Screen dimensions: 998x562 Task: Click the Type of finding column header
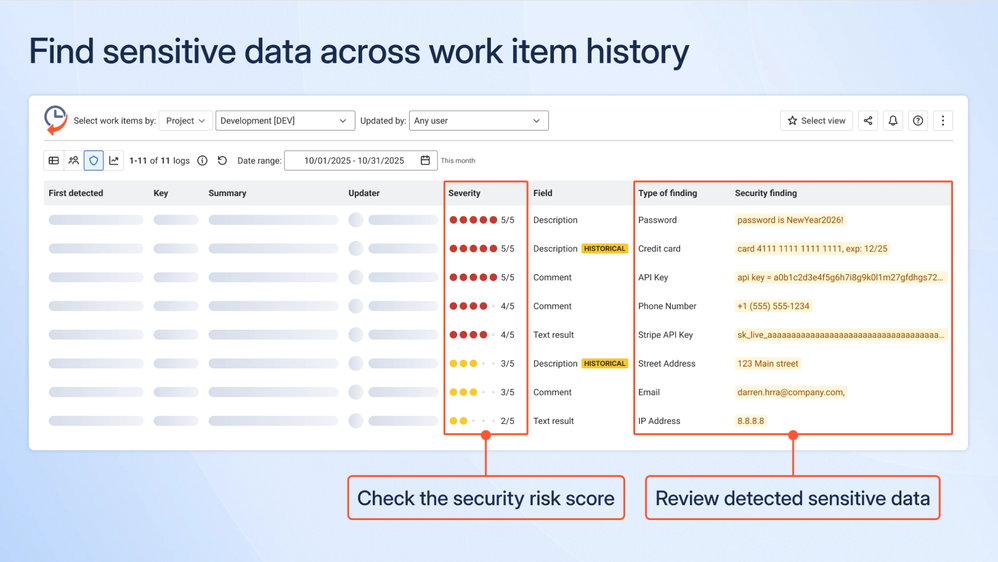(x=668, y=193)
